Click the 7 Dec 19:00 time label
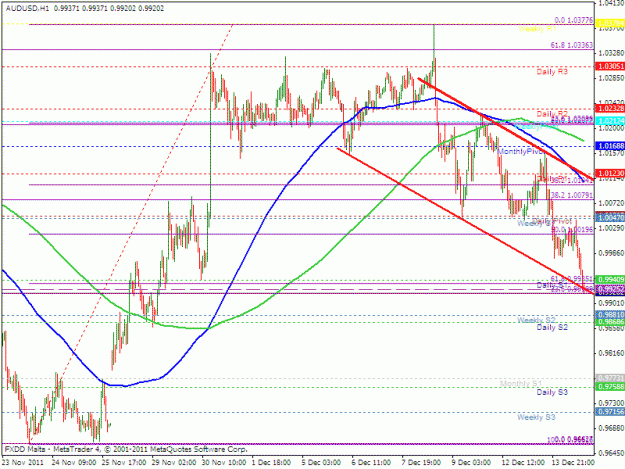Image resolution: width=625 pixels, height=469 pixels. click(421, 462)
